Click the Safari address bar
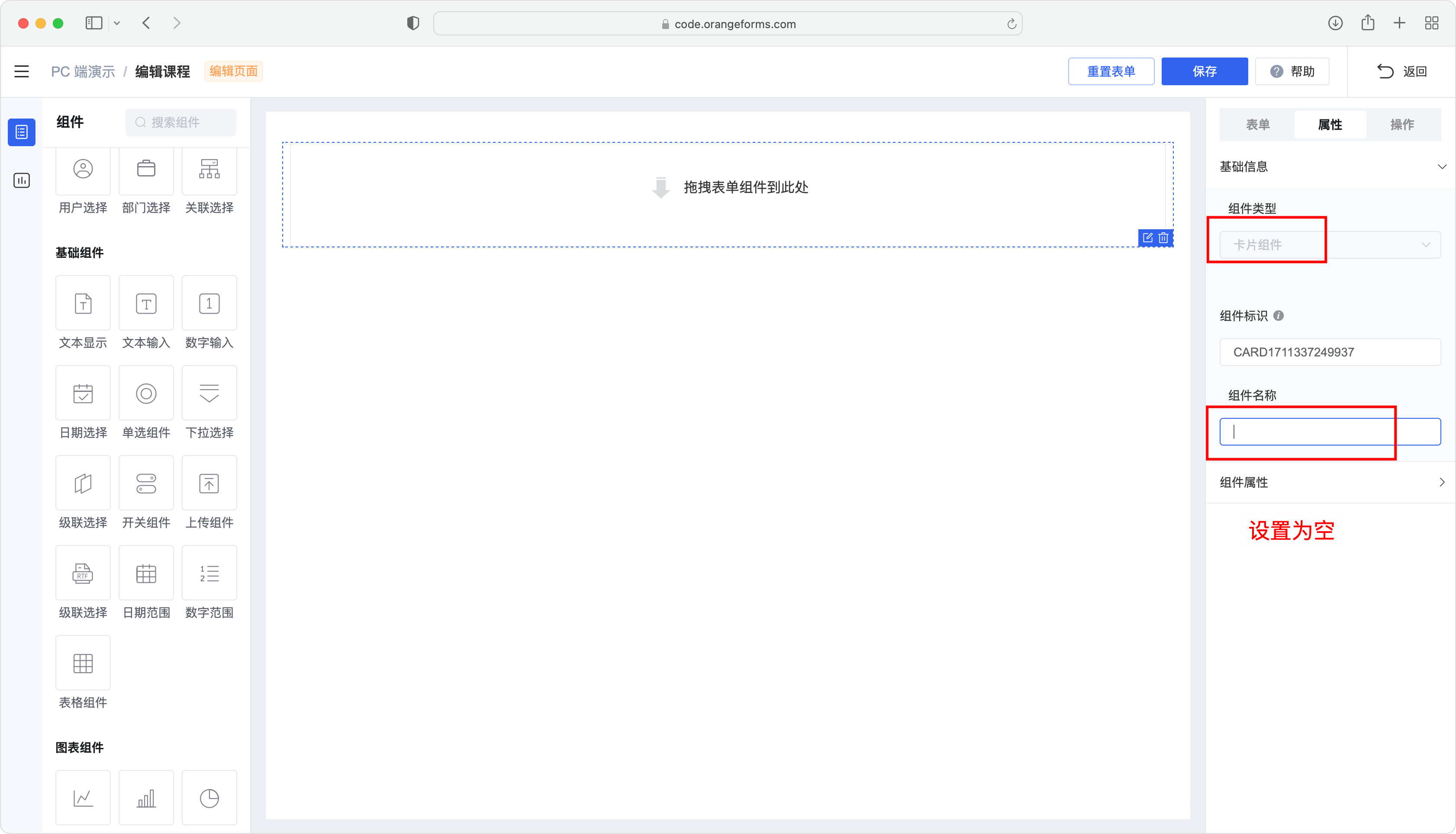The image size is (1456, 834). 728,23
